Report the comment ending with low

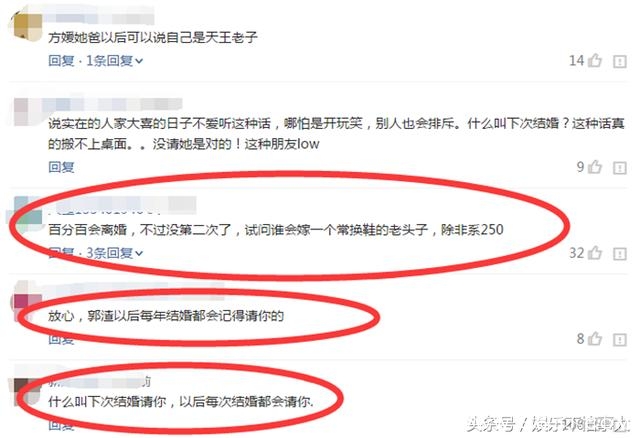coord(620,168)
